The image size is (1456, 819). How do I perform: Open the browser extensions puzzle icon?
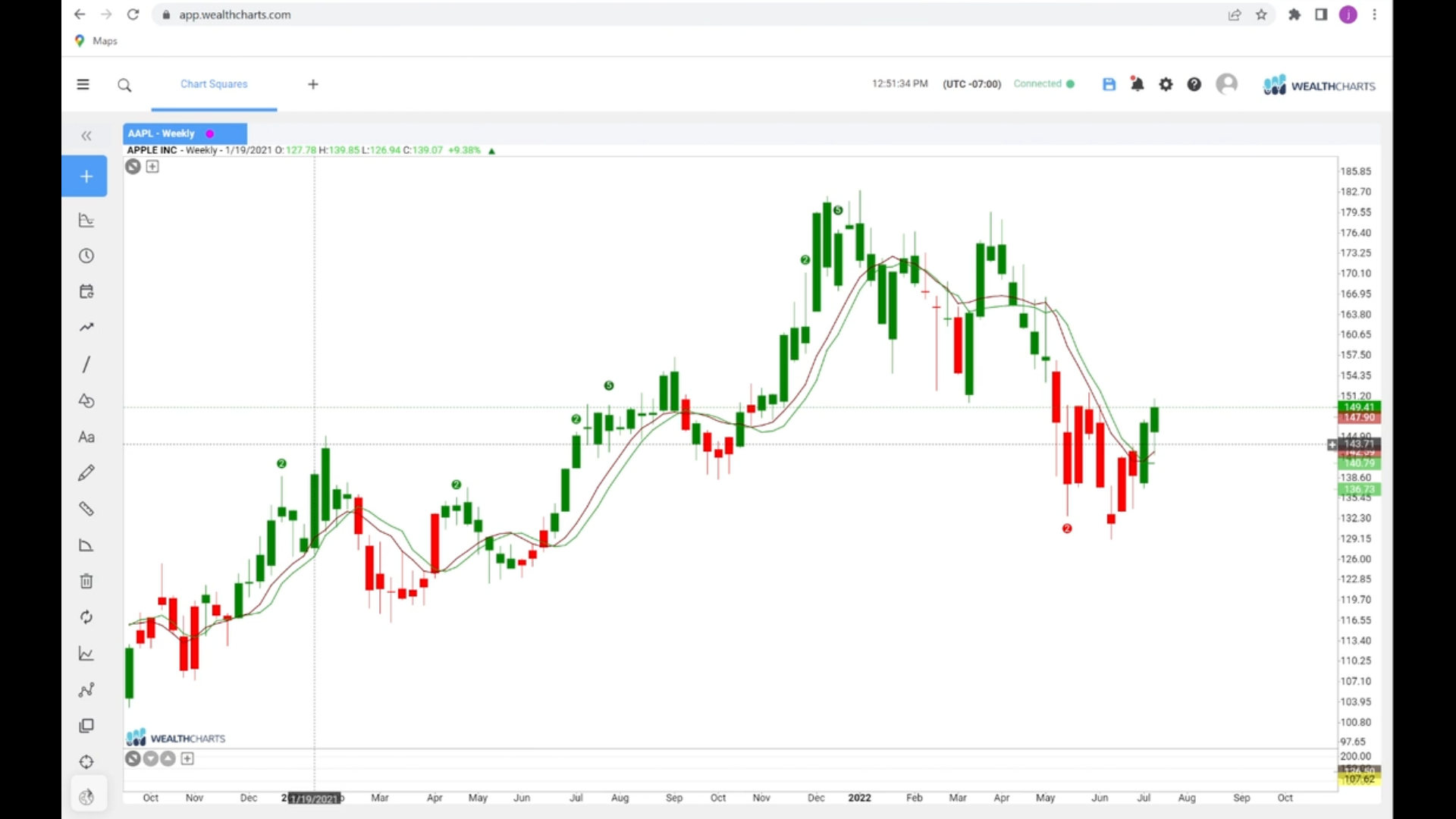pos(1294,14)
